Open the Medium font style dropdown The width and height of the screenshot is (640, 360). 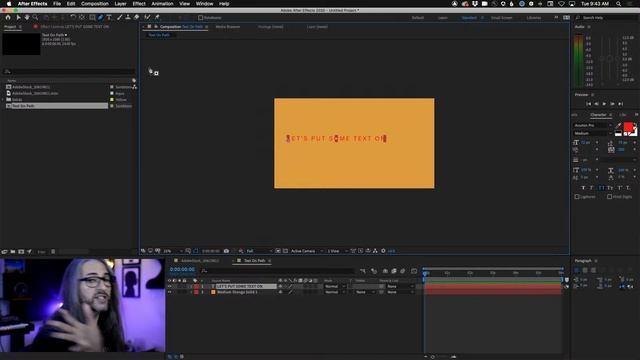coord(593,133)
